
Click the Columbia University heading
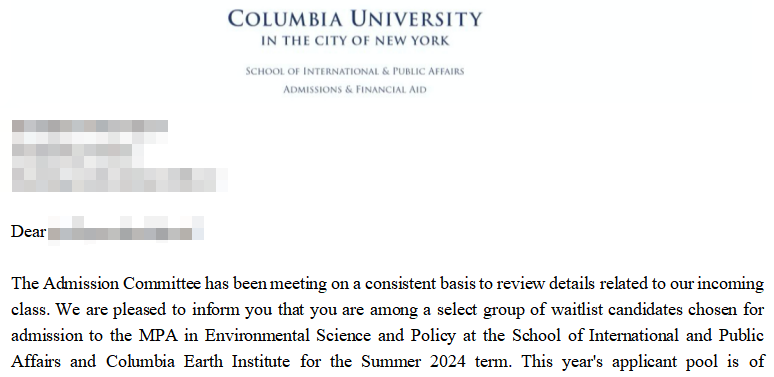[354, 19]
